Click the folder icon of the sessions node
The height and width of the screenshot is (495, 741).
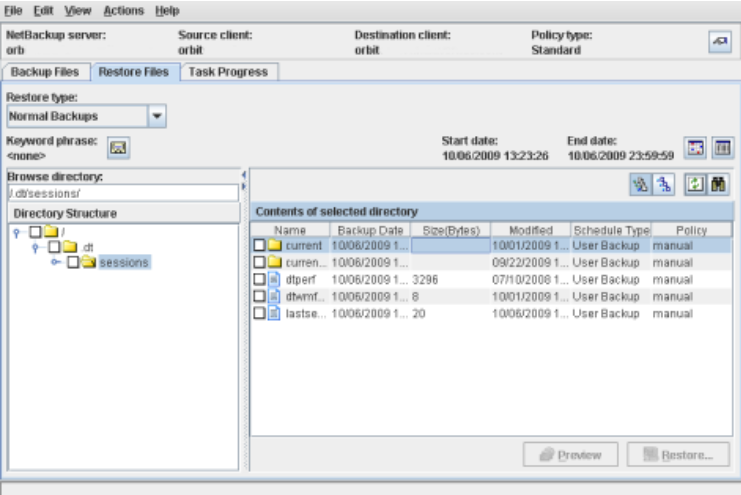[x=88, y=262]
